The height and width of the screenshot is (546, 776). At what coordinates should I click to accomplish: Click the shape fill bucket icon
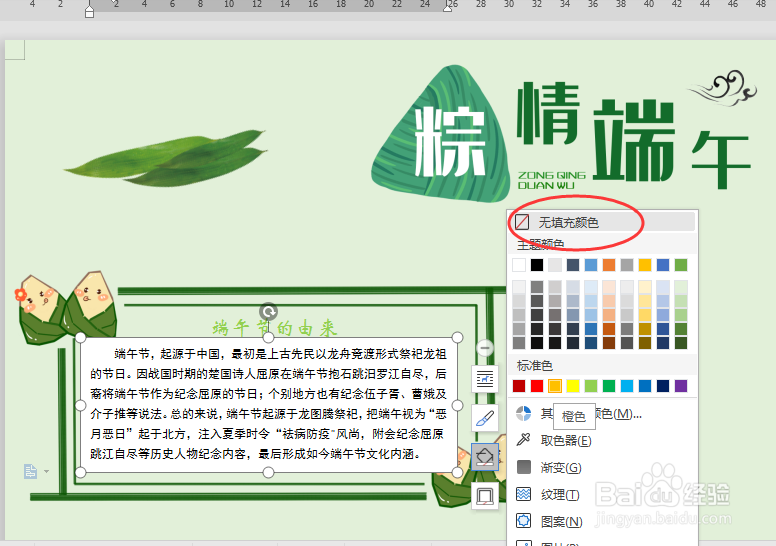[x=485, y=456]
